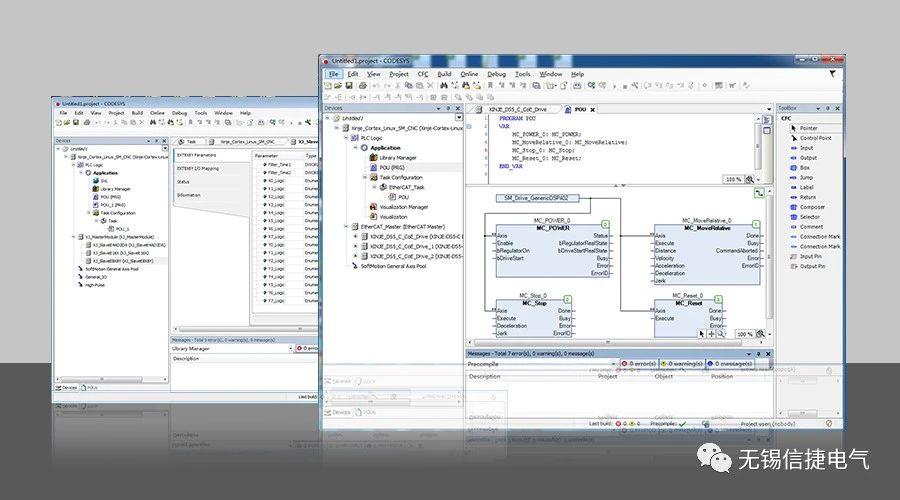
Task: Open the Online menu in the front window
Action: click(469, 74)
